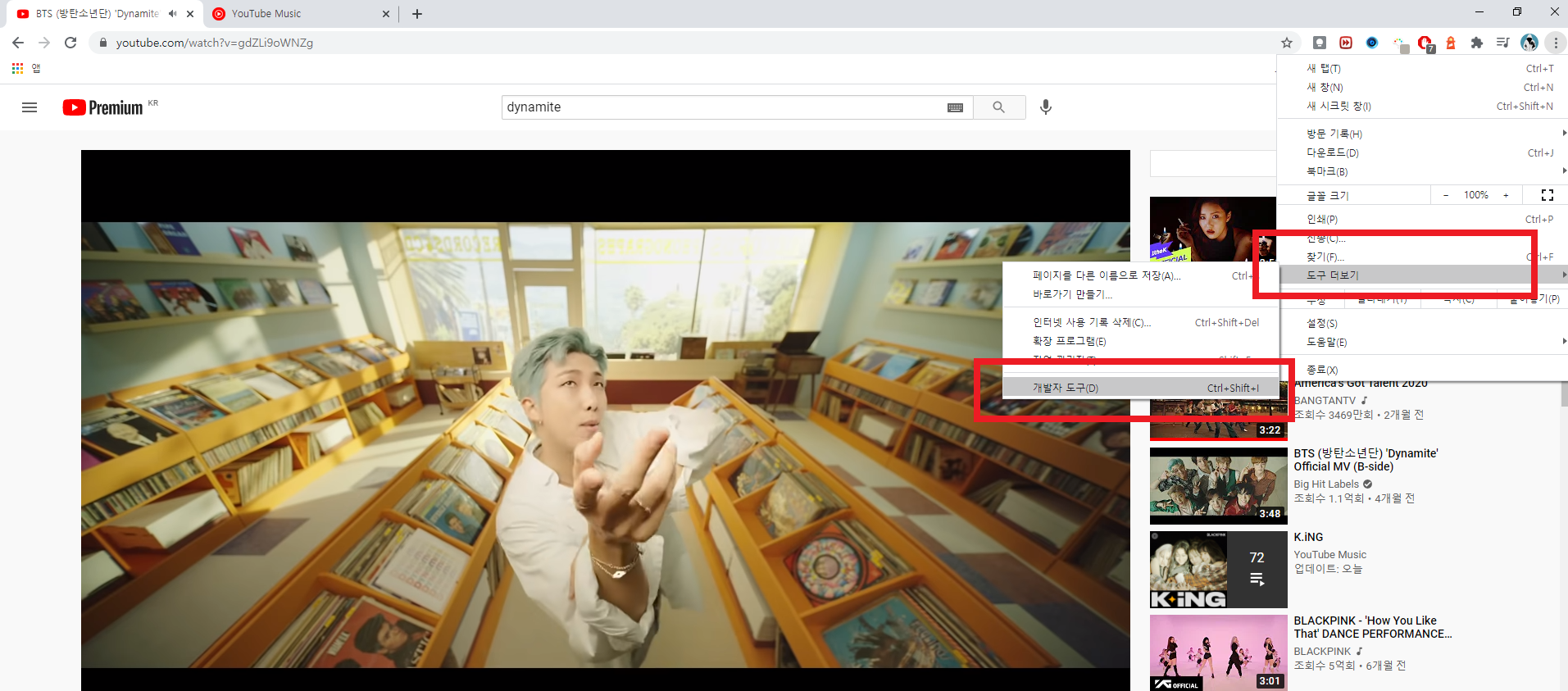Close the BTS Dynamite tab
This screenshot has height=691, width=1568.
coord(190,14)
